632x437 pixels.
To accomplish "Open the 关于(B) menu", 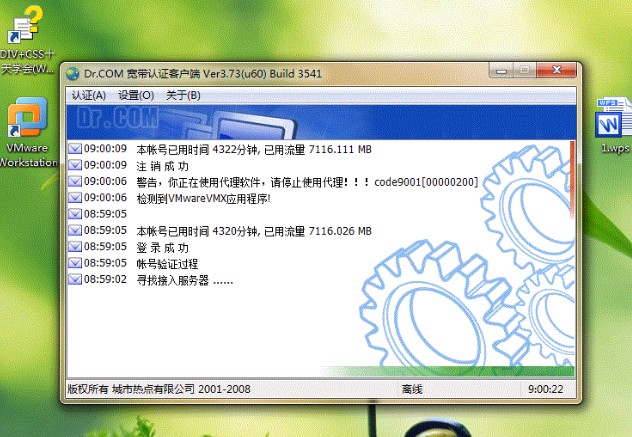I will (x=183, y=96).
